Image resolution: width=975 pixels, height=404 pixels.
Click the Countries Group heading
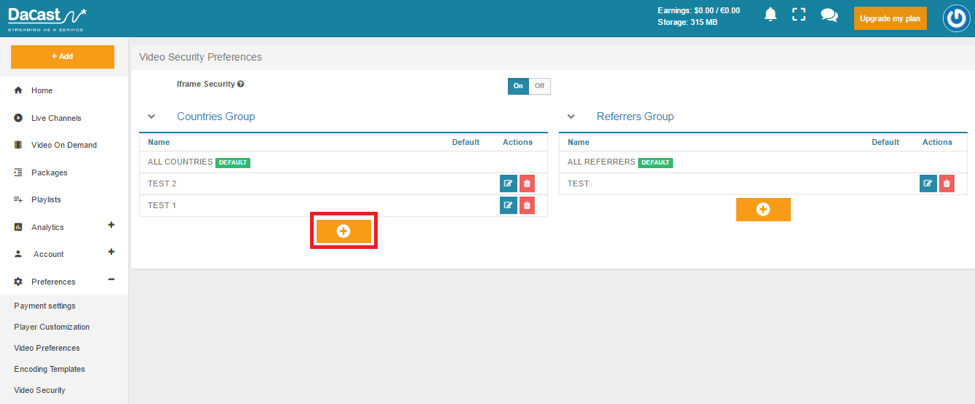(x=216, y=116)
